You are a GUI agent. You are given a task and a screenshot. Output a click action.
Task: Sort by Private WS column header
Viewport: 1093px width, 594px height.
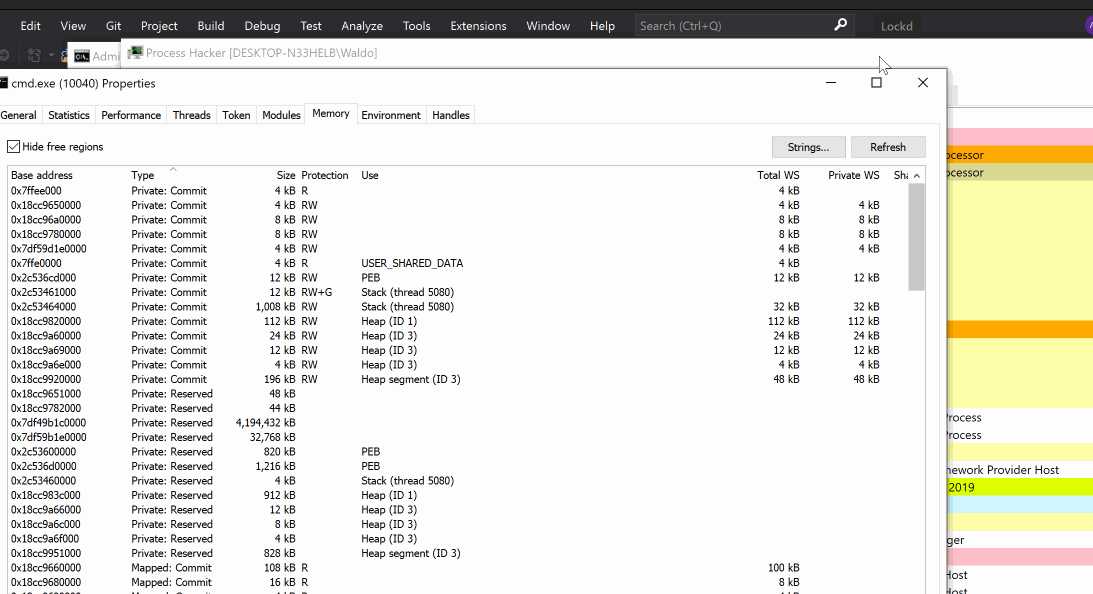[x=854, y=175]
